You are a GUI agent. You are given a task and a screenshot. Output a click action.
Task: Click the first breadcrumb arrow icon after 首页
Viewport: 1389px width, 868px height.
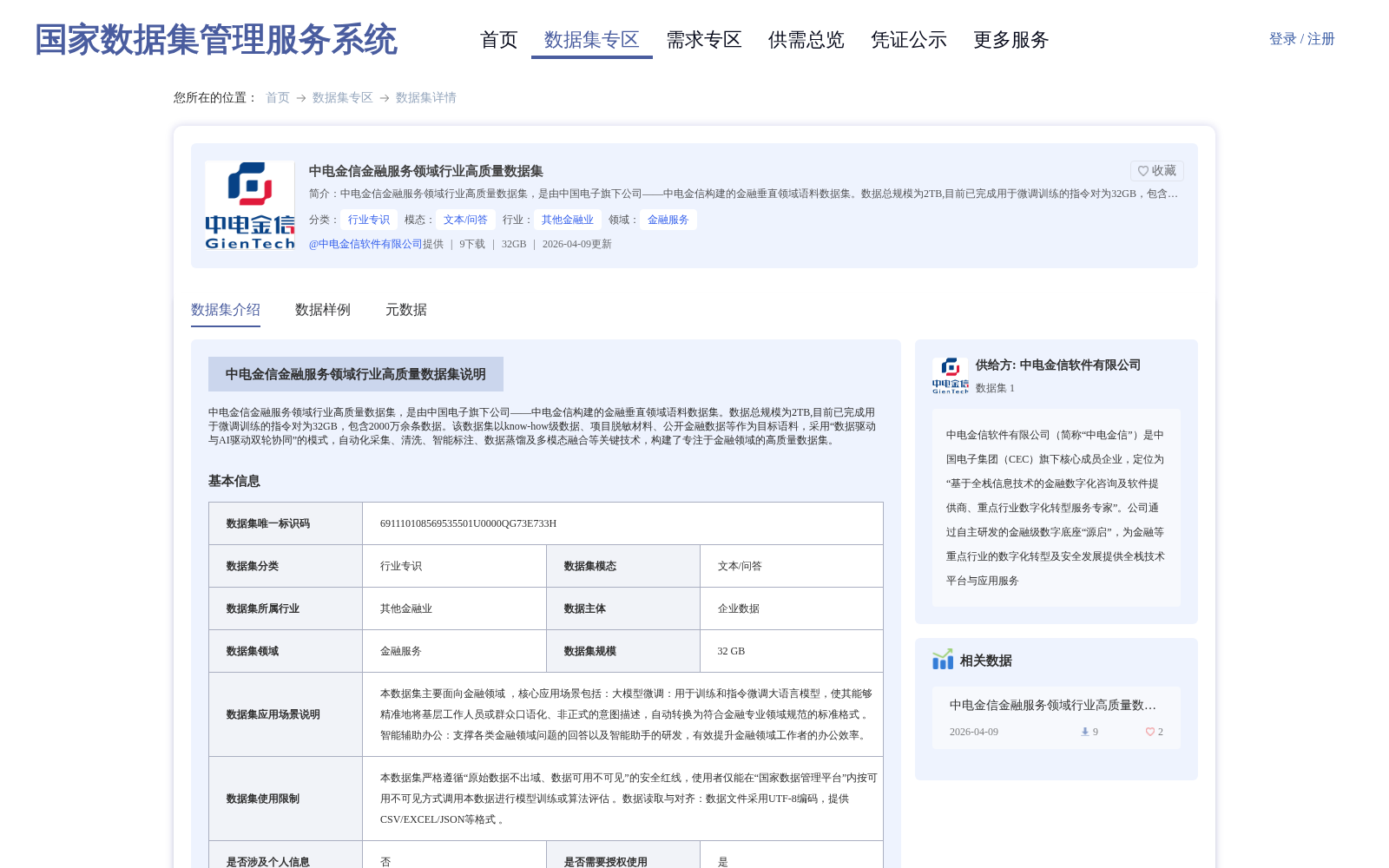301,98
